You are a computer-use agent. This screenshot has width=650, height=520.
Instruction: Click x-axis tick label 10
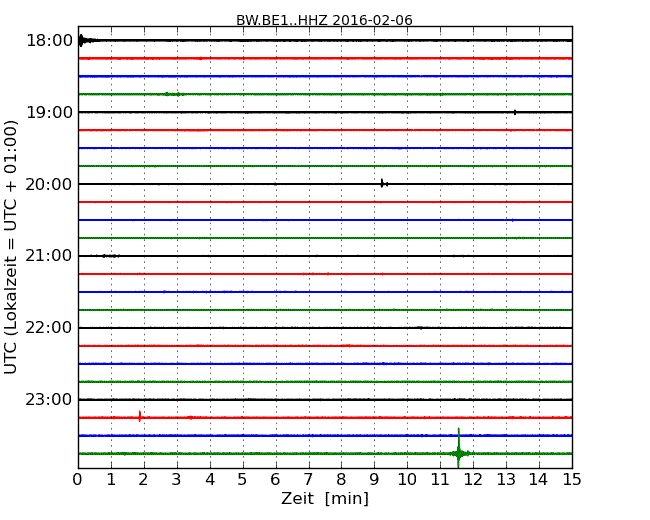(x=407, y=480)
